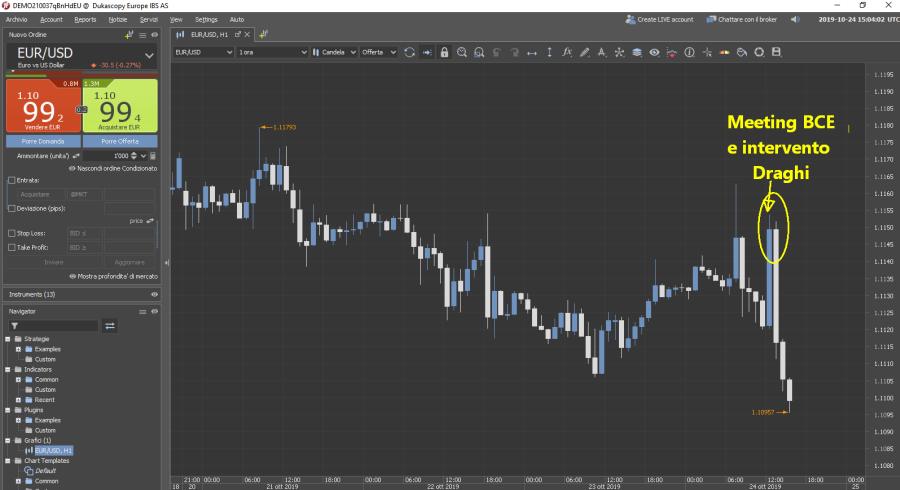
Task: Click the fx indicators icon
Action: [567, 52]
